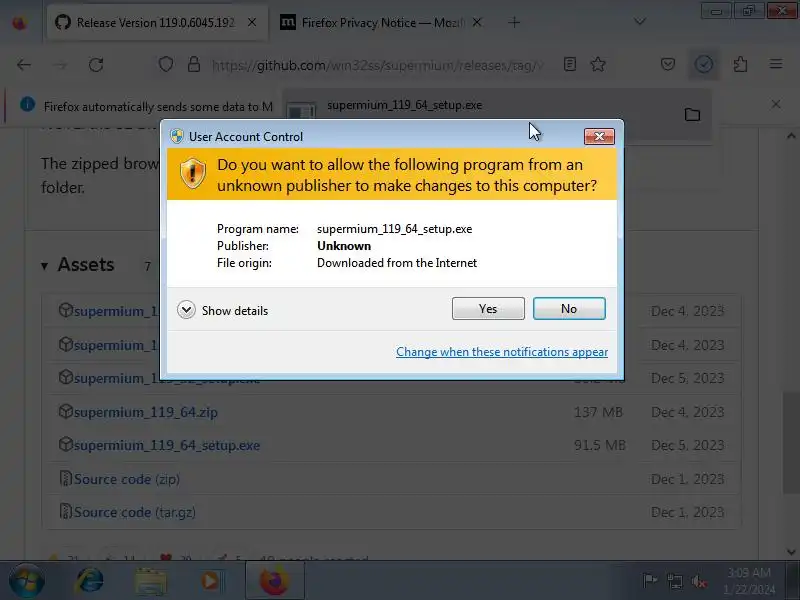The width and height of the screenshot is (800, 600).
Task: Open Windows Explorer from taskbar
Action: pyautogui.click(x=151, y=581)
